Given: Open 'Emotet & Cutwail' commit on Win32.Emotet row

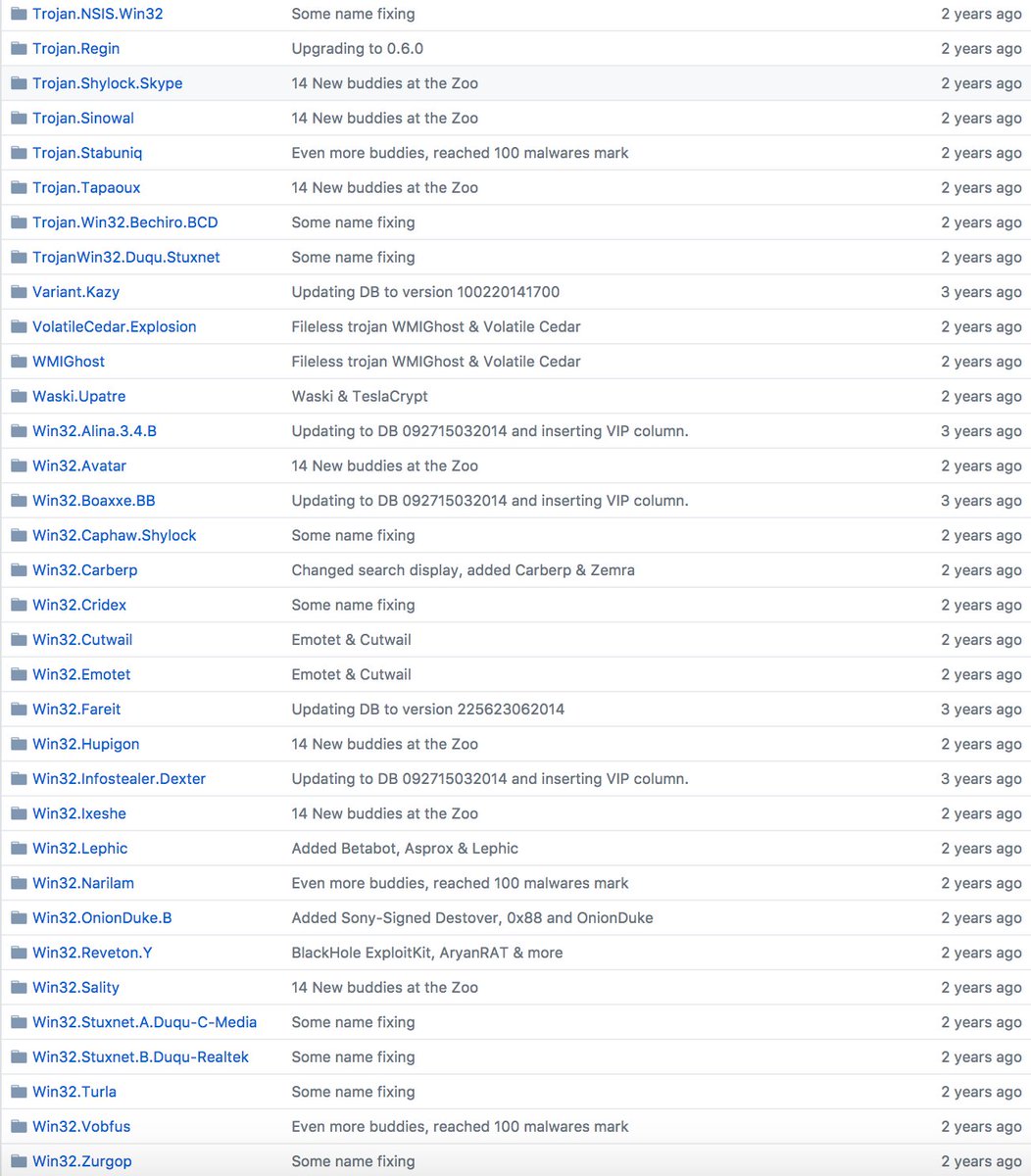Looking at the screenshot, I should click(352, 674).
